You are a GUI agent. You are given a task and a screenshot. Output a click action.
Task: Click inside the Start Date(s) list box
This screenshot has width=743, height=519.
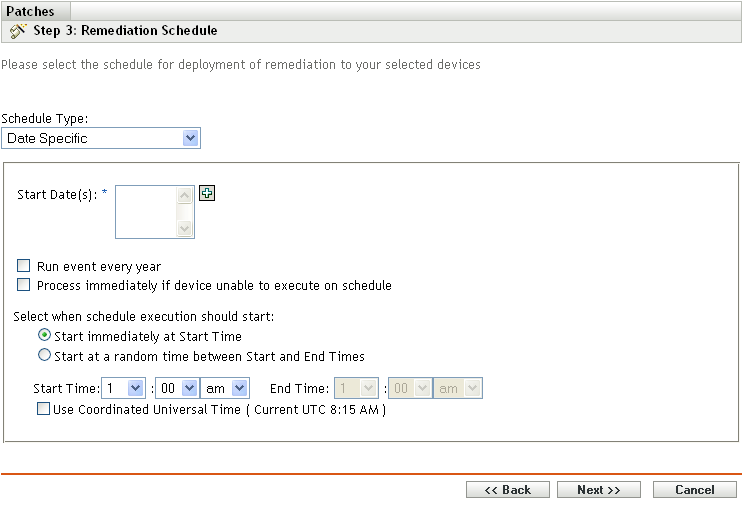pyautogui.click(x=146, y=212)
